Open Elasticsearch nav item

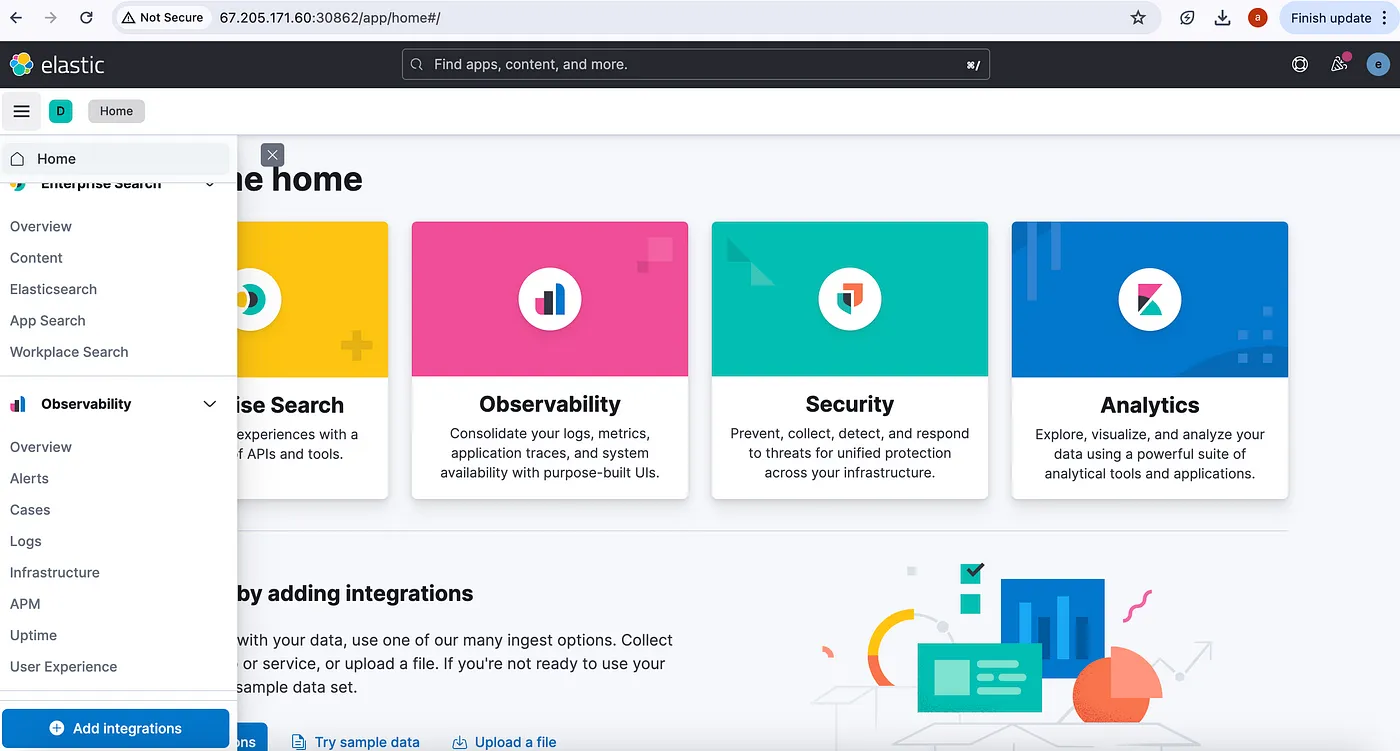tap(53, 289)
